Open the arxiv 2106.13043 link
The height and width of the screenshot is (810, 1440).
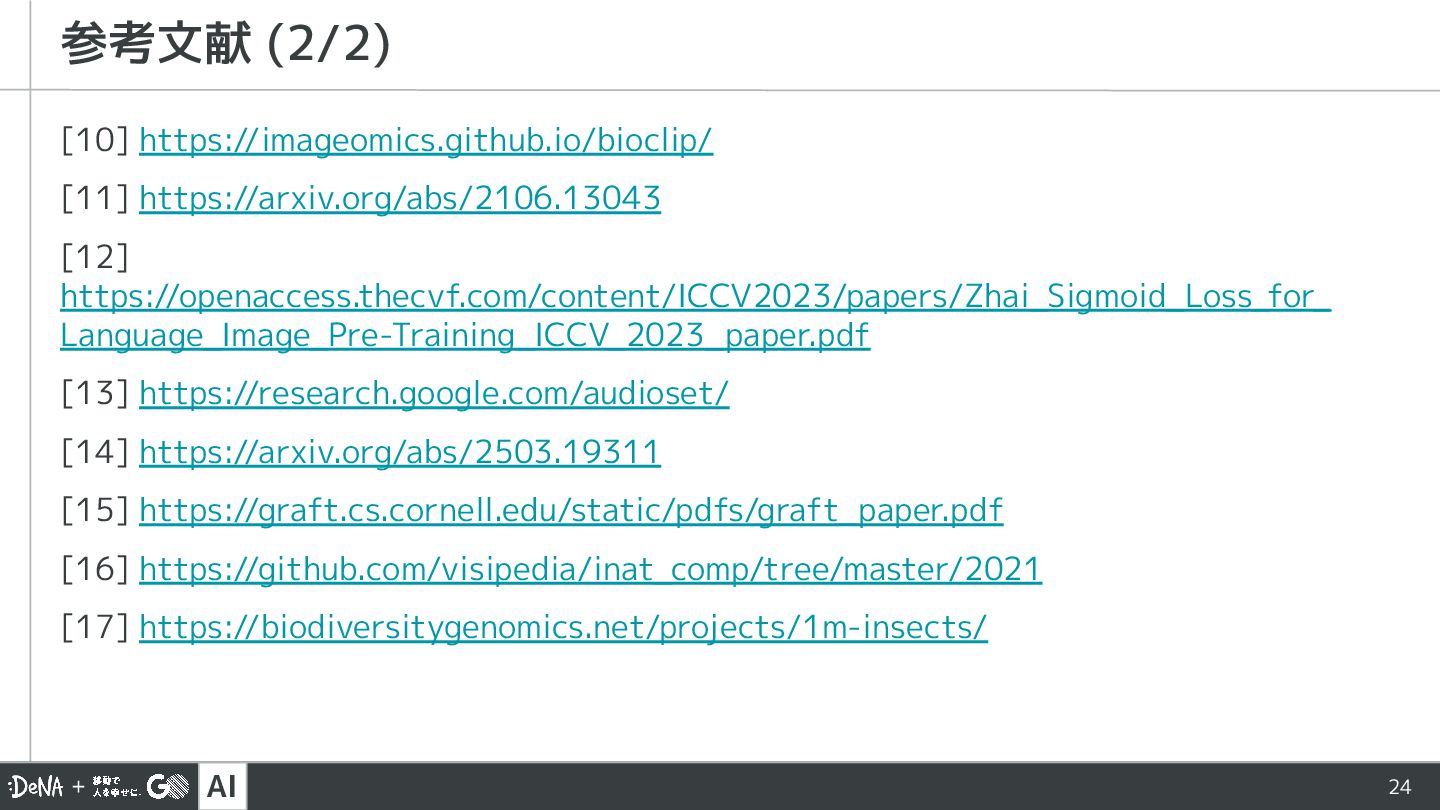point(400,199)
